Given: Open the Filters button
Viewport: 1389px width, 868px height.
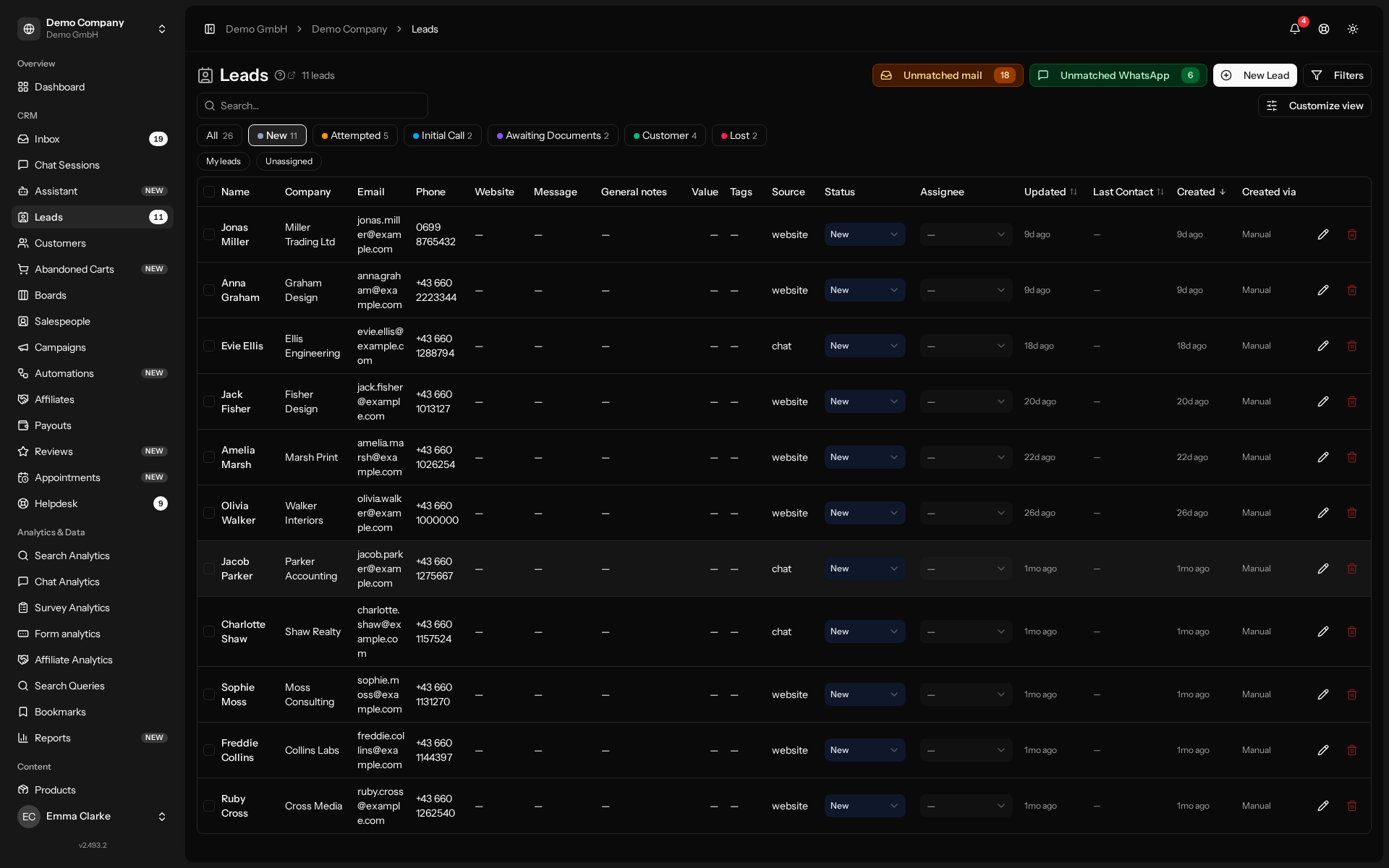Looking at the screenshot, I should (1337, 75).
